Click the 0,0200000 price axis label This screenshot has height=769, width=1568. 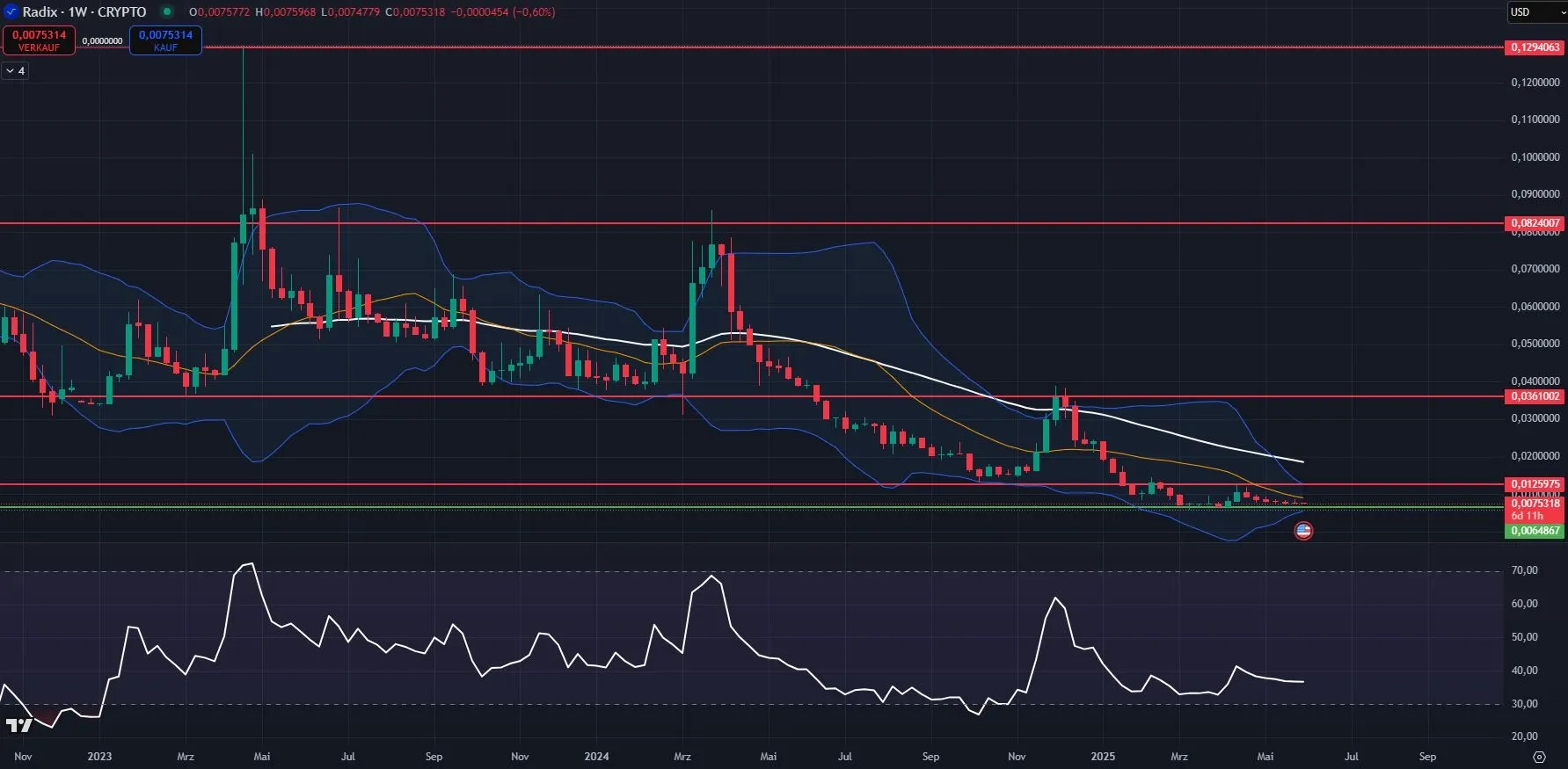tap(1535, 456)
